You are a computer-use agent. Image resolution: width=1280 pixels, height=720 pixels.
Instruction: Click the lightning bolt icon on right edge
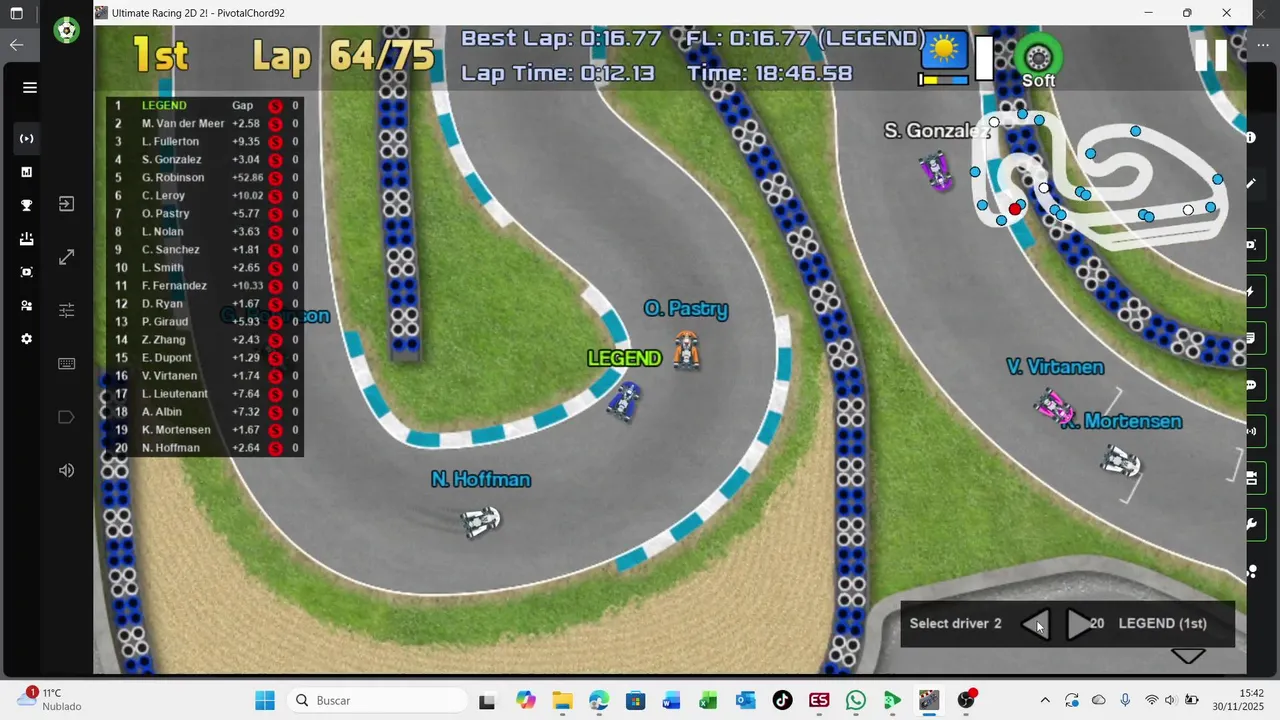coord(1251,291)
